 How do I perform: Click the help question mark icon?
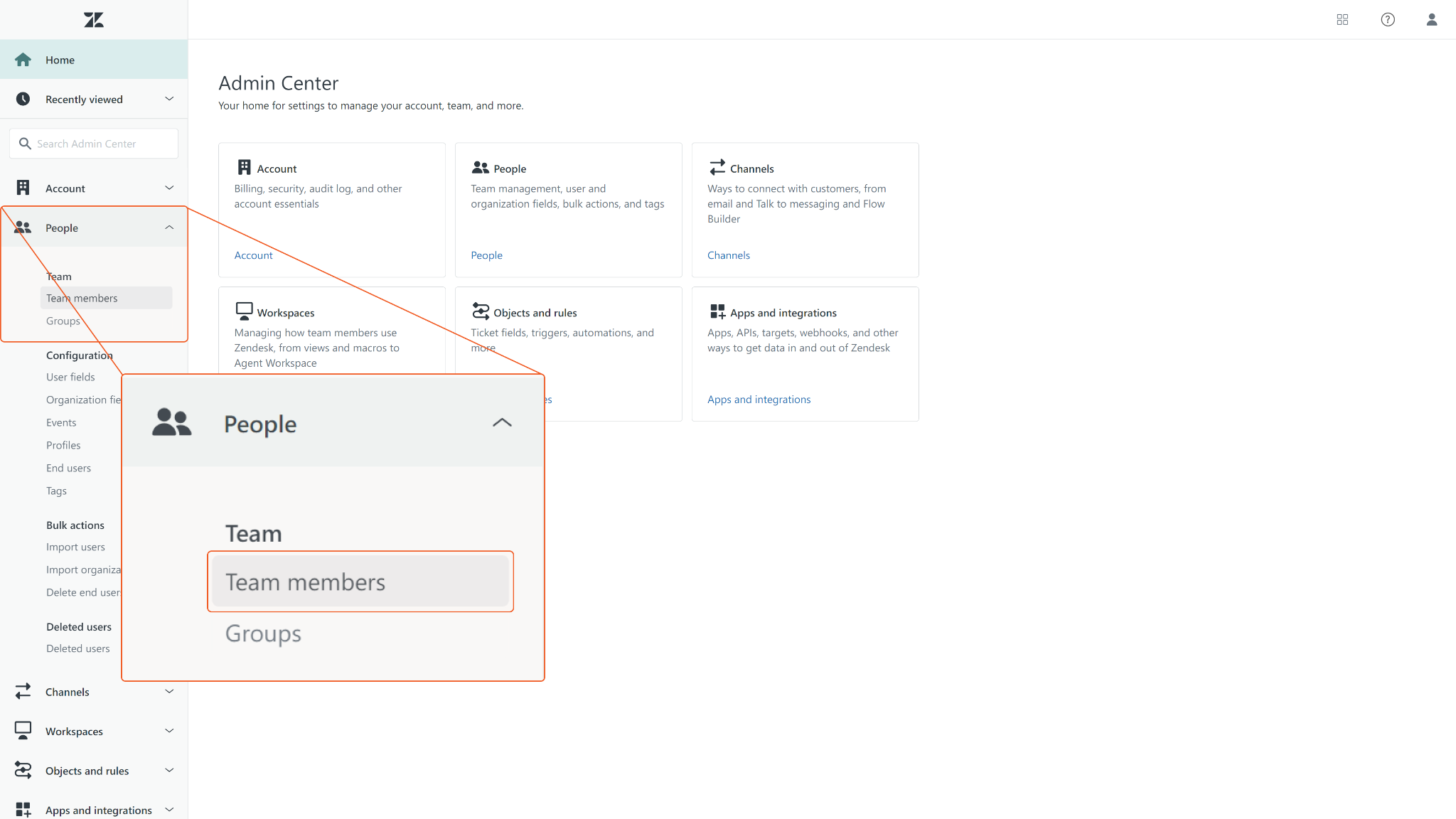click(1388, 20)
